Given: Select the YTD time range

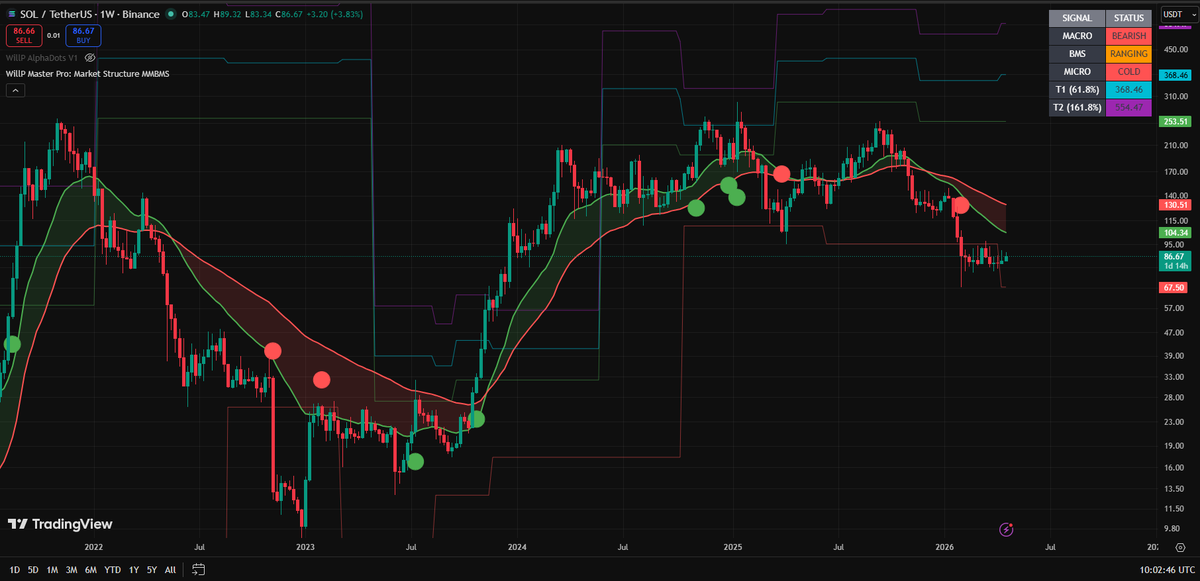Looking at the screenshot, I should tap(112, 570).
